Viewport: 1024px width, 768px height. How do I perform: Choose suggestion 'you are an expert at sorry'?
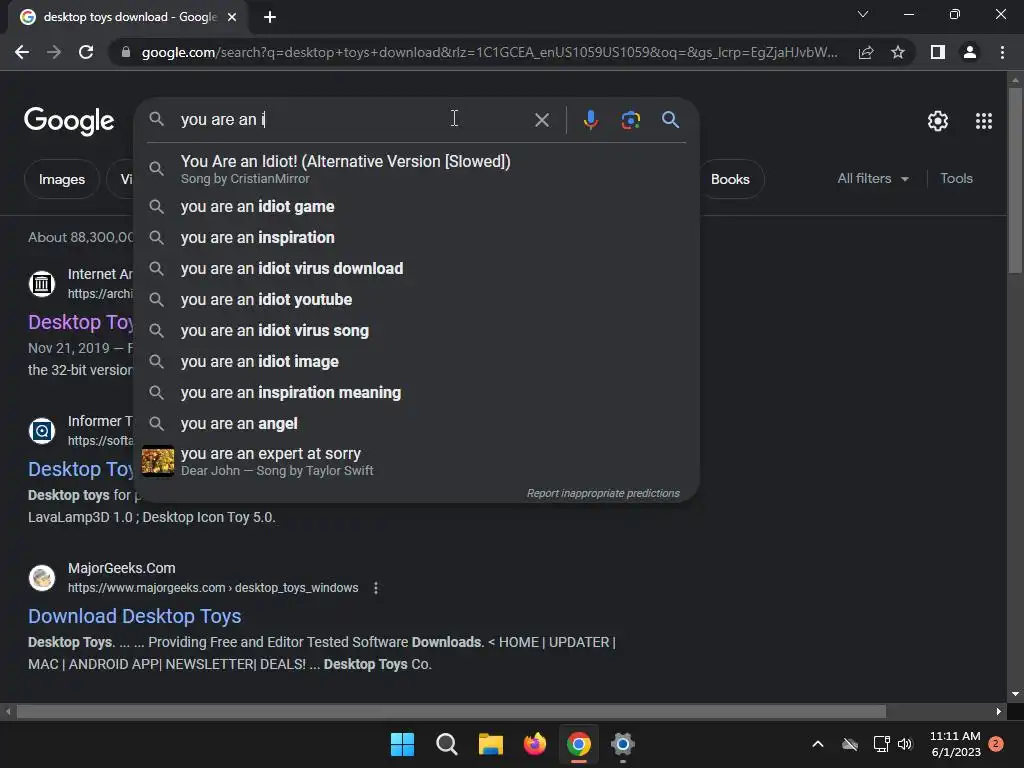click(x=416, y=461)
